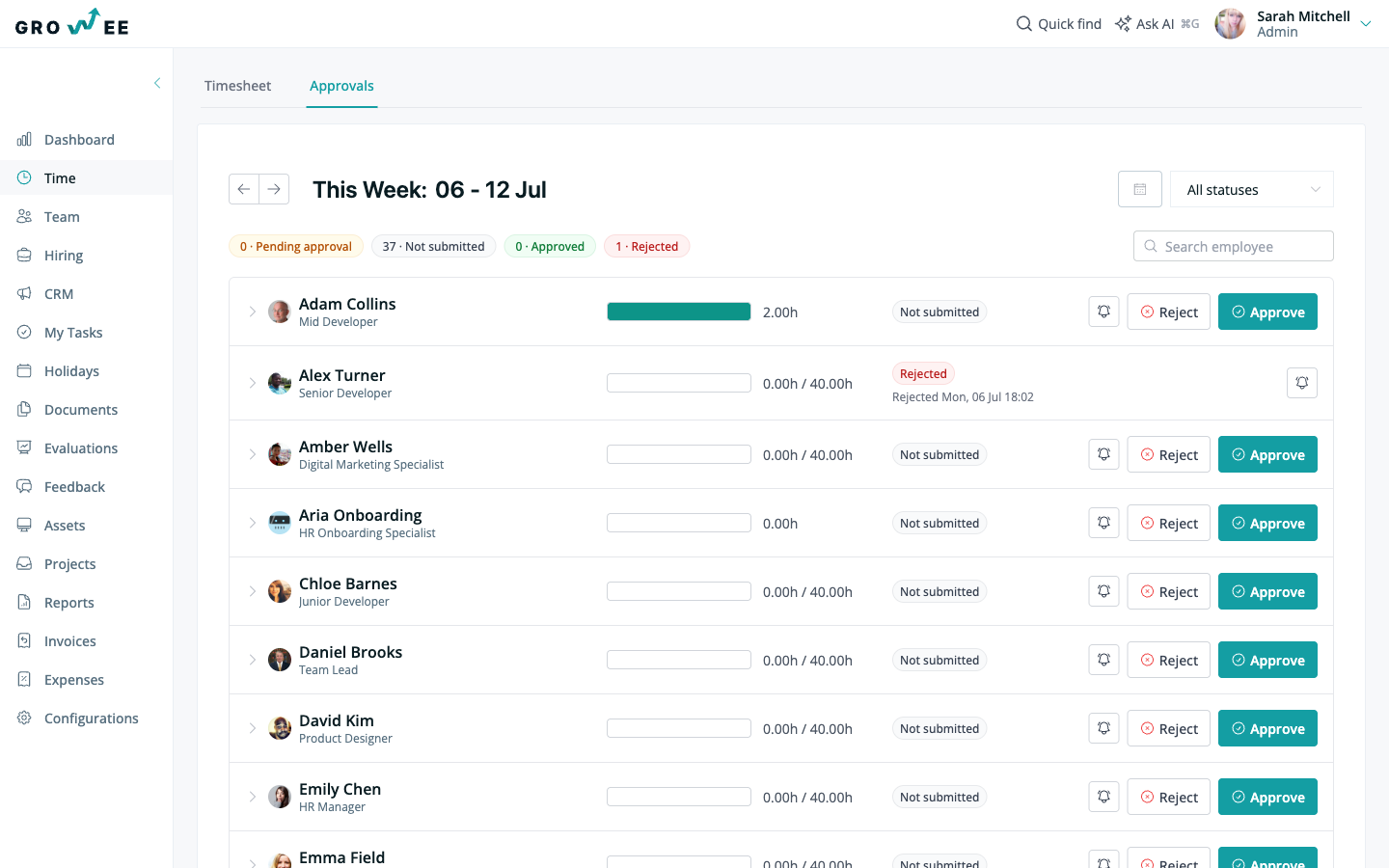Collapse the sidebar with the chevron
Screen dimensions: 1389x868
157,83
